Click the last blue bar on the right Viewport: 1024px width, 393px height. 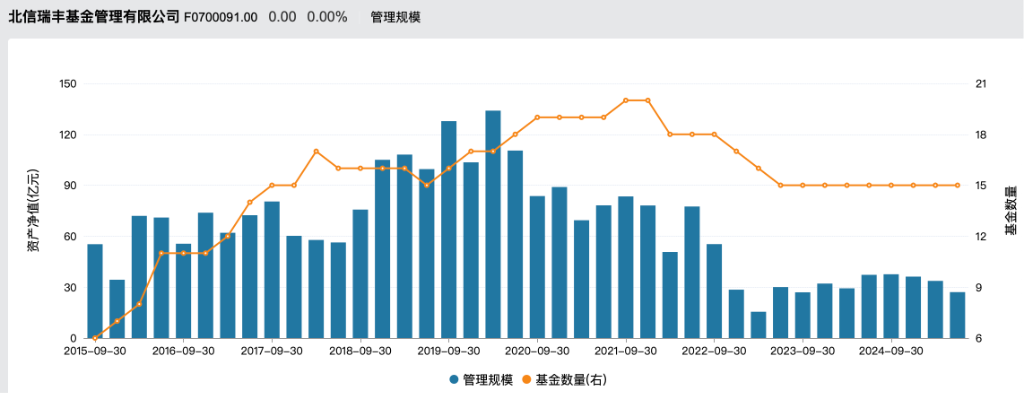957,315
